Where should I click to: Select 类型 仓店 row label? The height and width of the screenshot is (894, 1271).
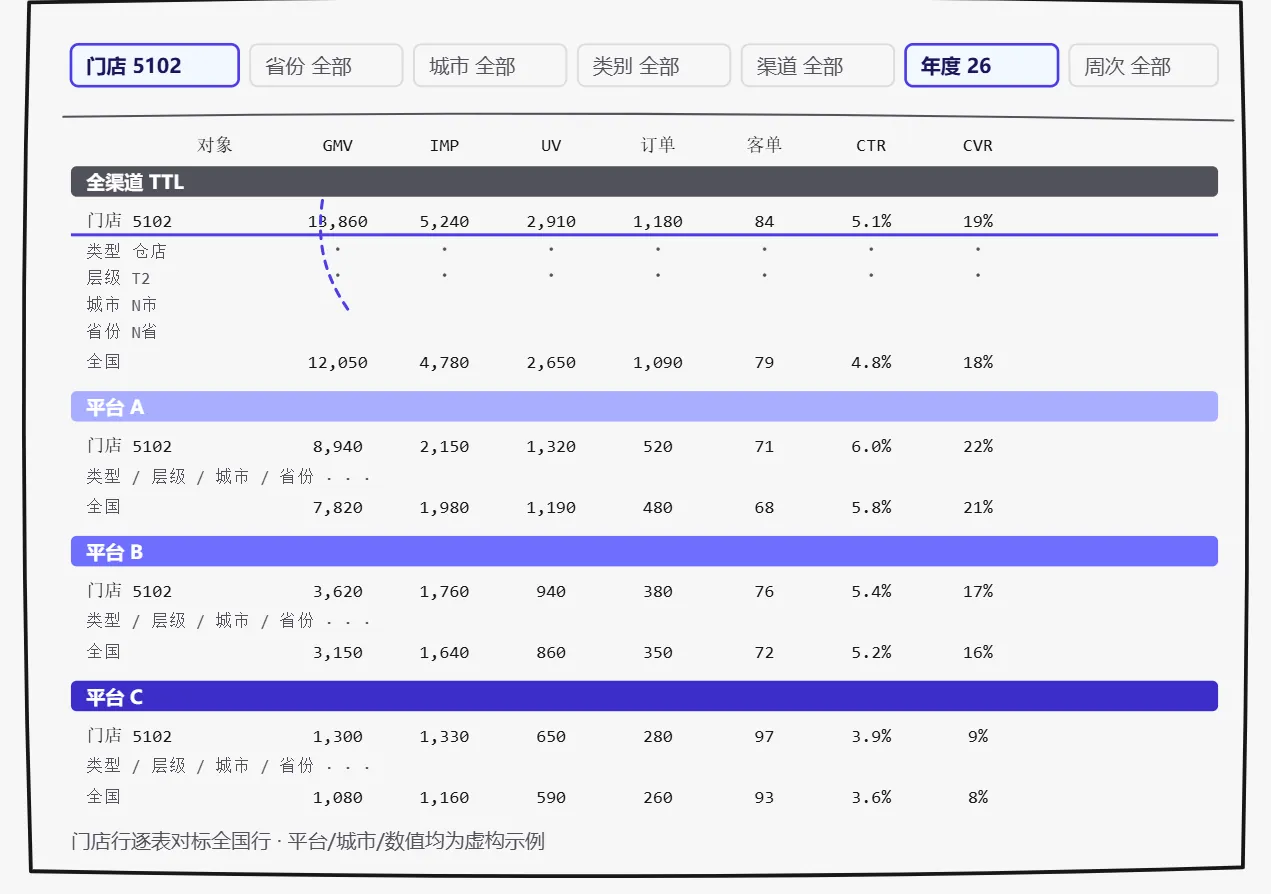[x=127, y=251]
